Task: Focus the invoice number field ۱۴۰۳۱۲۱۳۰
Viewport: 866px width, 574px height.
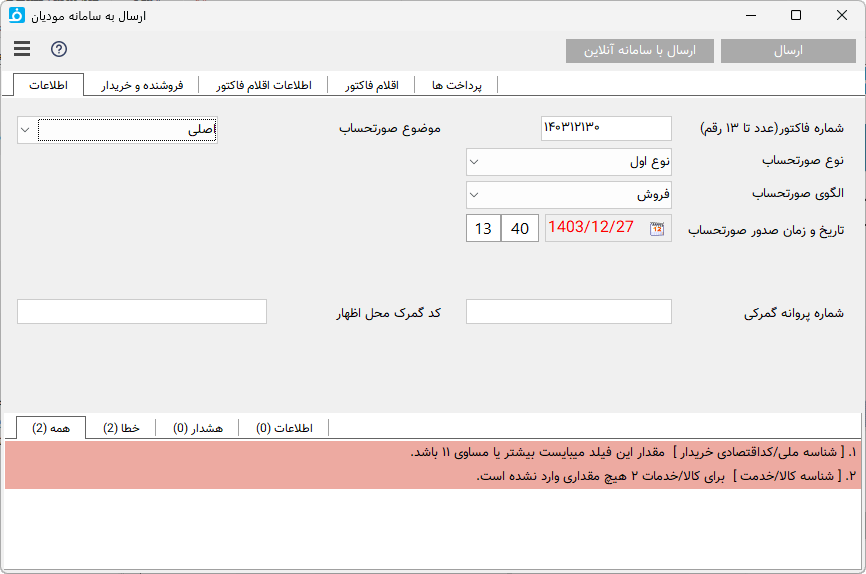Action: tap(606, 128)
